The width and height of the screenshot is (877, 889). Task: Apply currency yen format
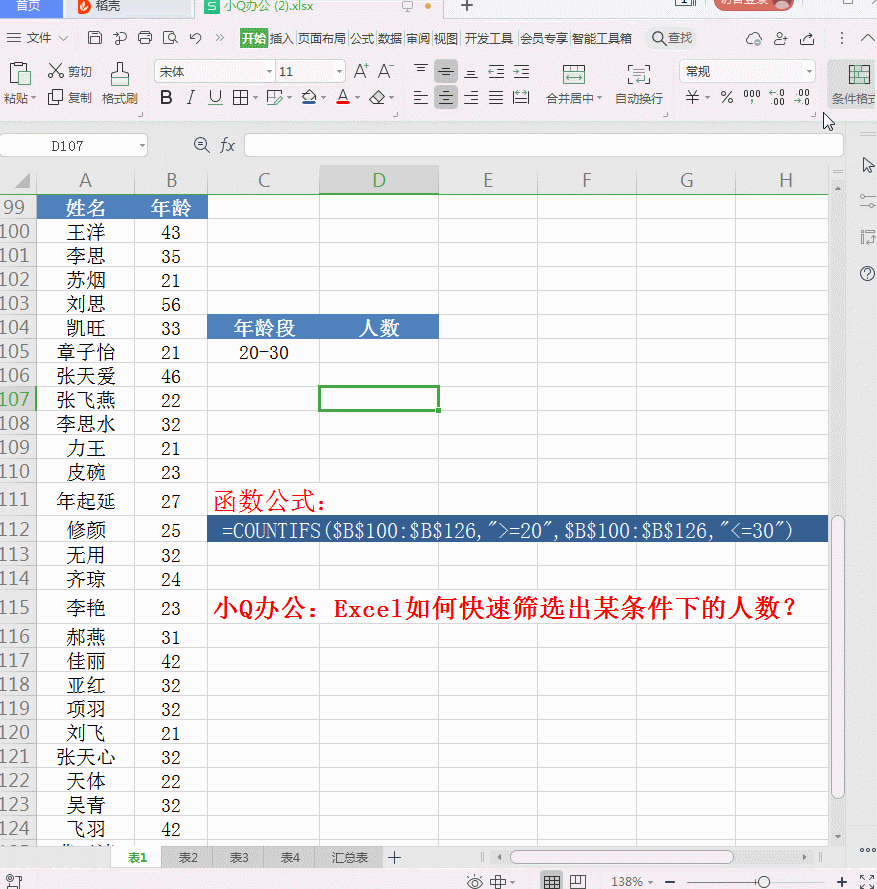pos(692,98)
